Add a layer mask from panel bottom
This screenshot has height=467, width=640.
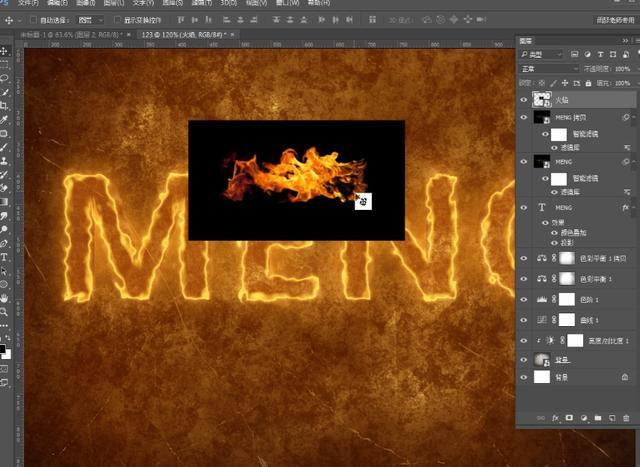569,418
